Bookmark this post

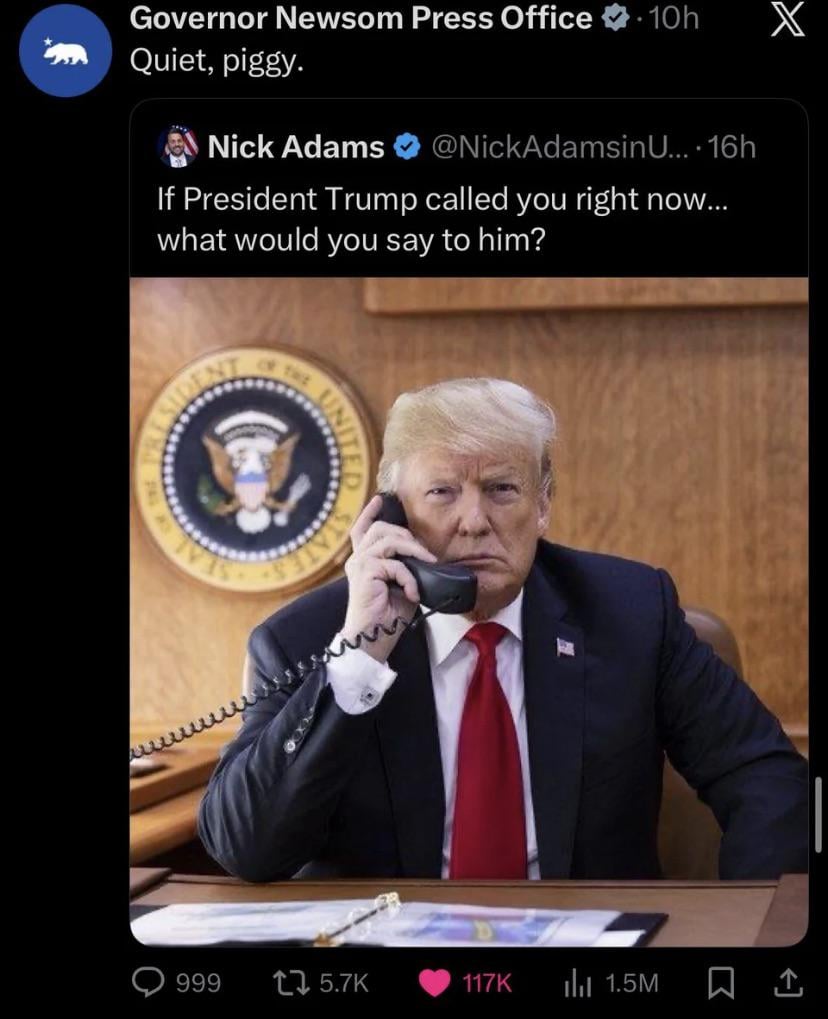pos(720,983)
